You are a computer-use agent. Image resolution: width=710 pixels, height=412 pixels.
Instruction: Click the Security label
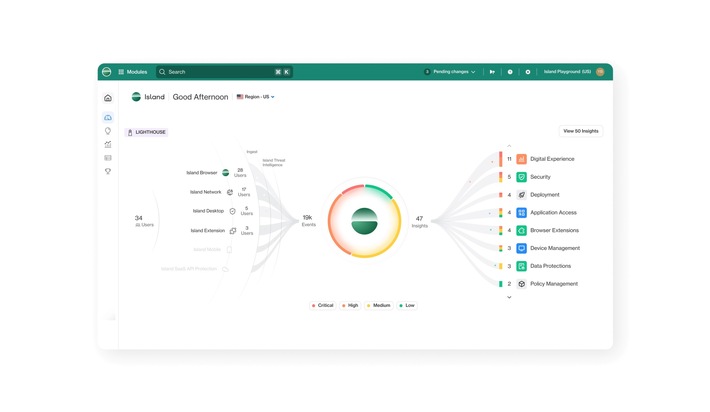pyautogui.click(x=540, y=177)
